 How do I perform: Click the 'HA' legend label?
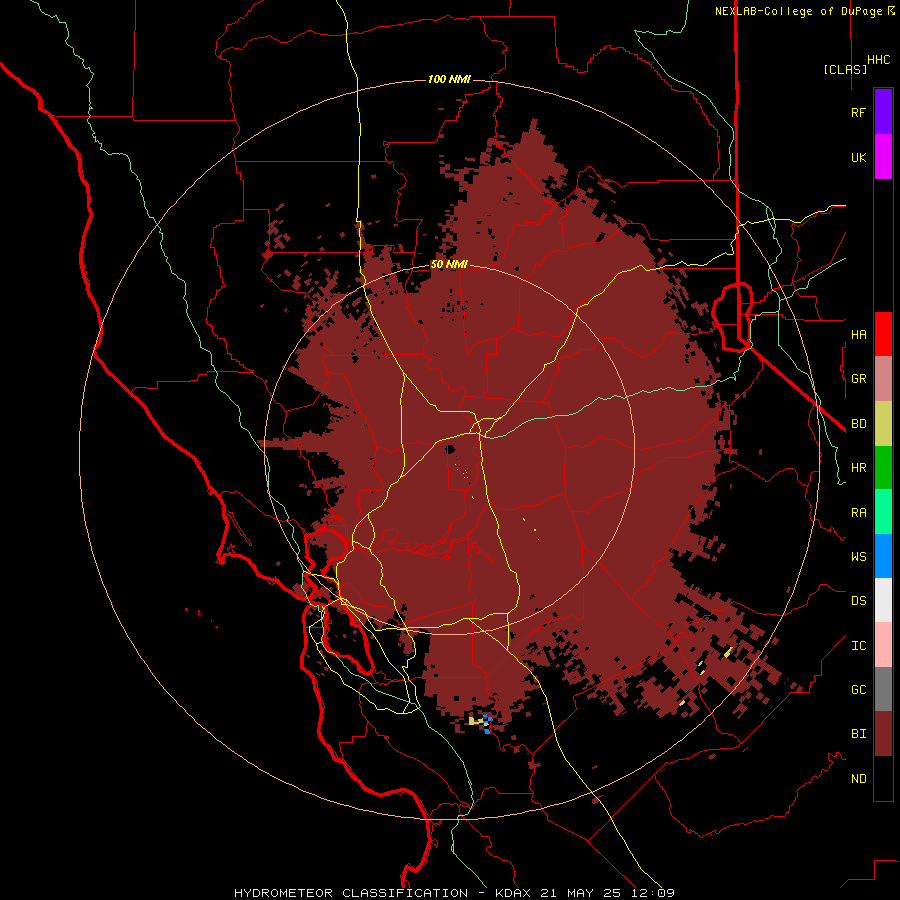(858, 334)
